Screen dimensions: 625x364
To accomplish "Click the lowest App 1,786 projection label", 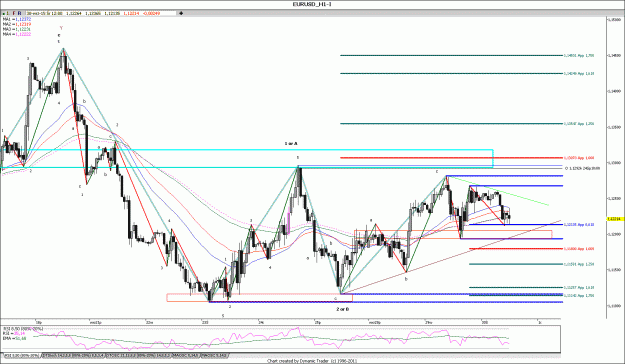I will click(579, 295).
